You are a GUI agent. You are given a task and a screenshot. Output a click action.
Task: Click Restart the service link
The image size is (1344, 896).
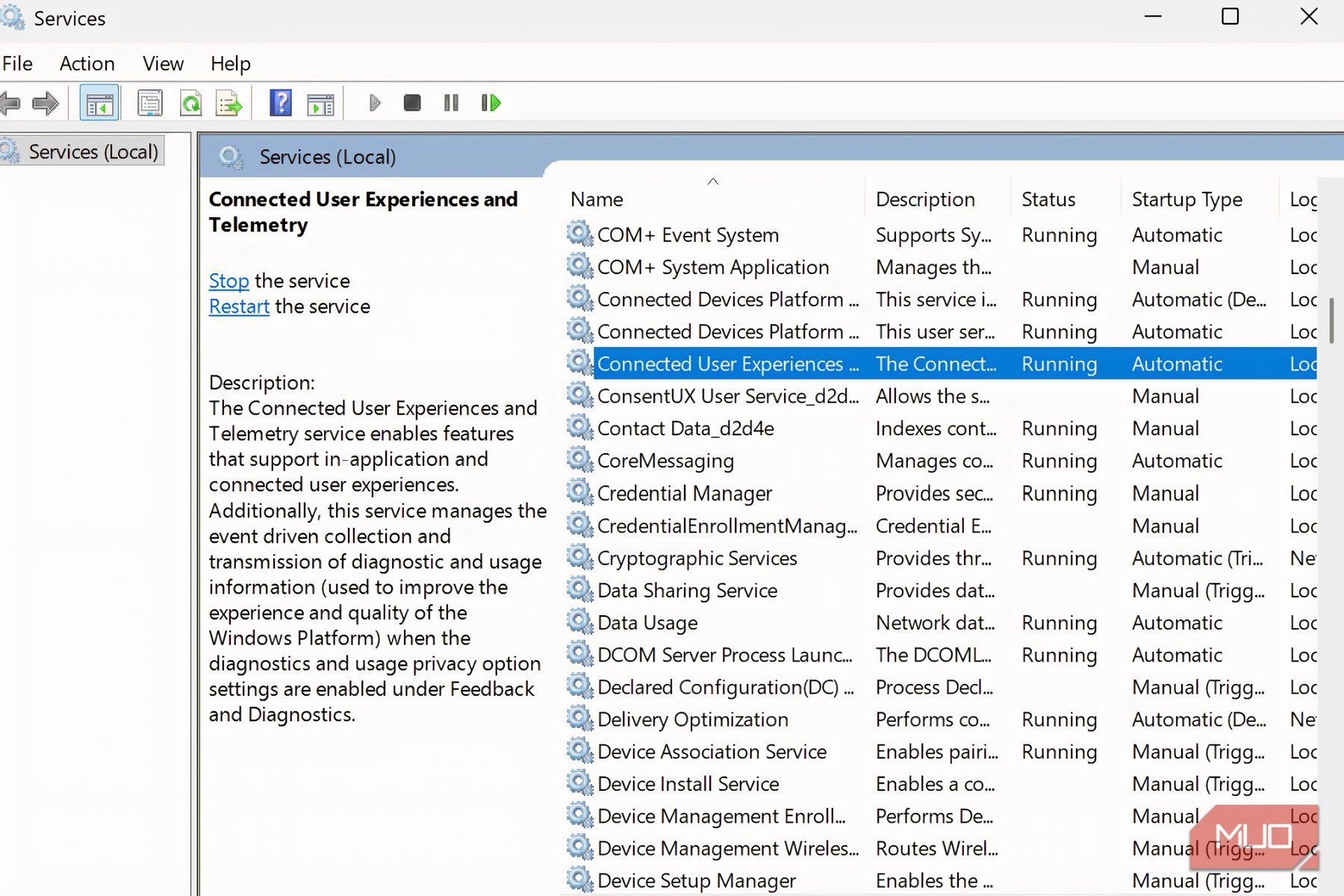pos(239,306)
